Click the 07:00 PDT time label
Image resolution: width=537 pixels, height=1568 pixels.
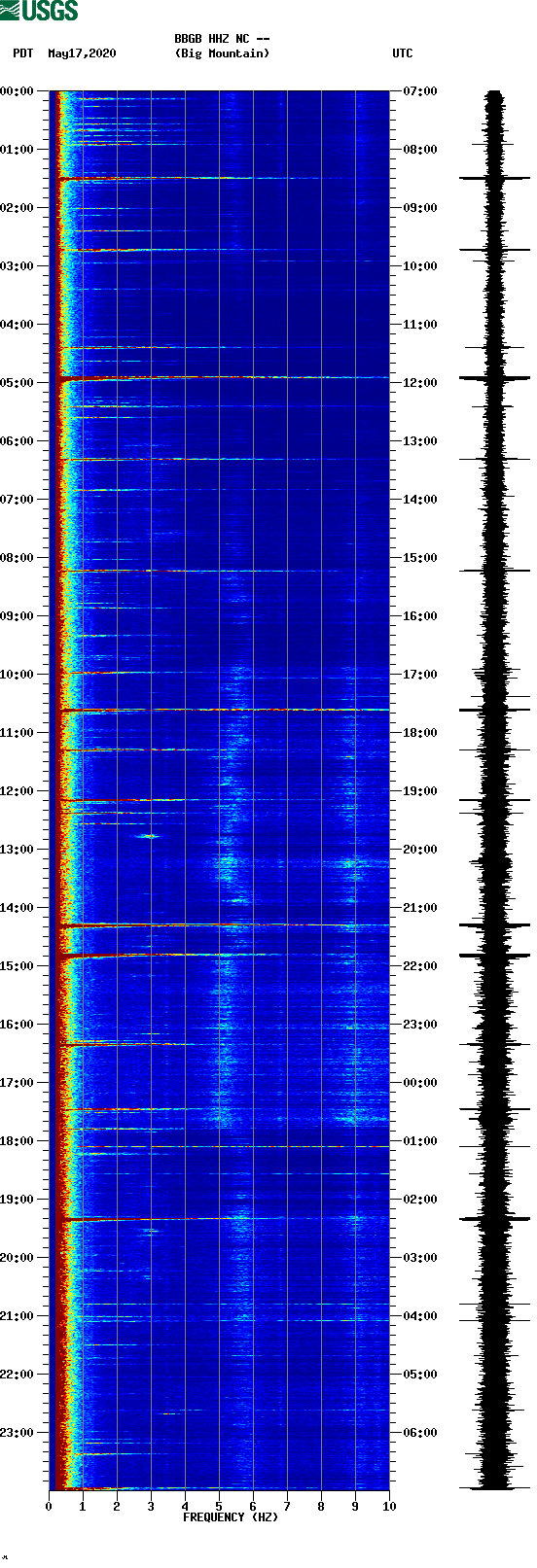(x=18, y=500)
